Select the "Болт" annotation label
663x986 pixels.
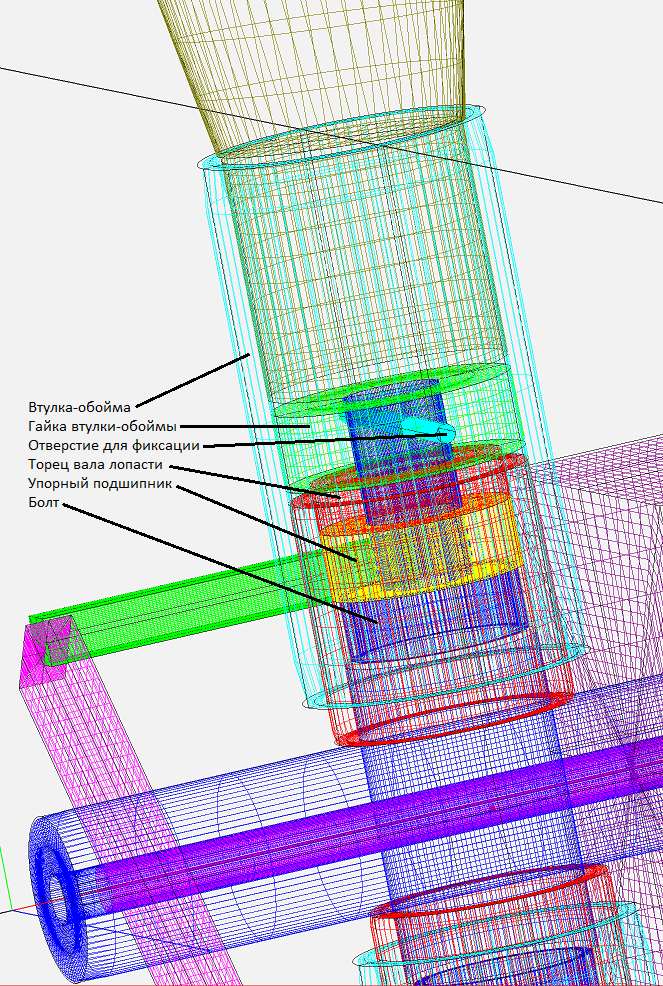point(44,502)
